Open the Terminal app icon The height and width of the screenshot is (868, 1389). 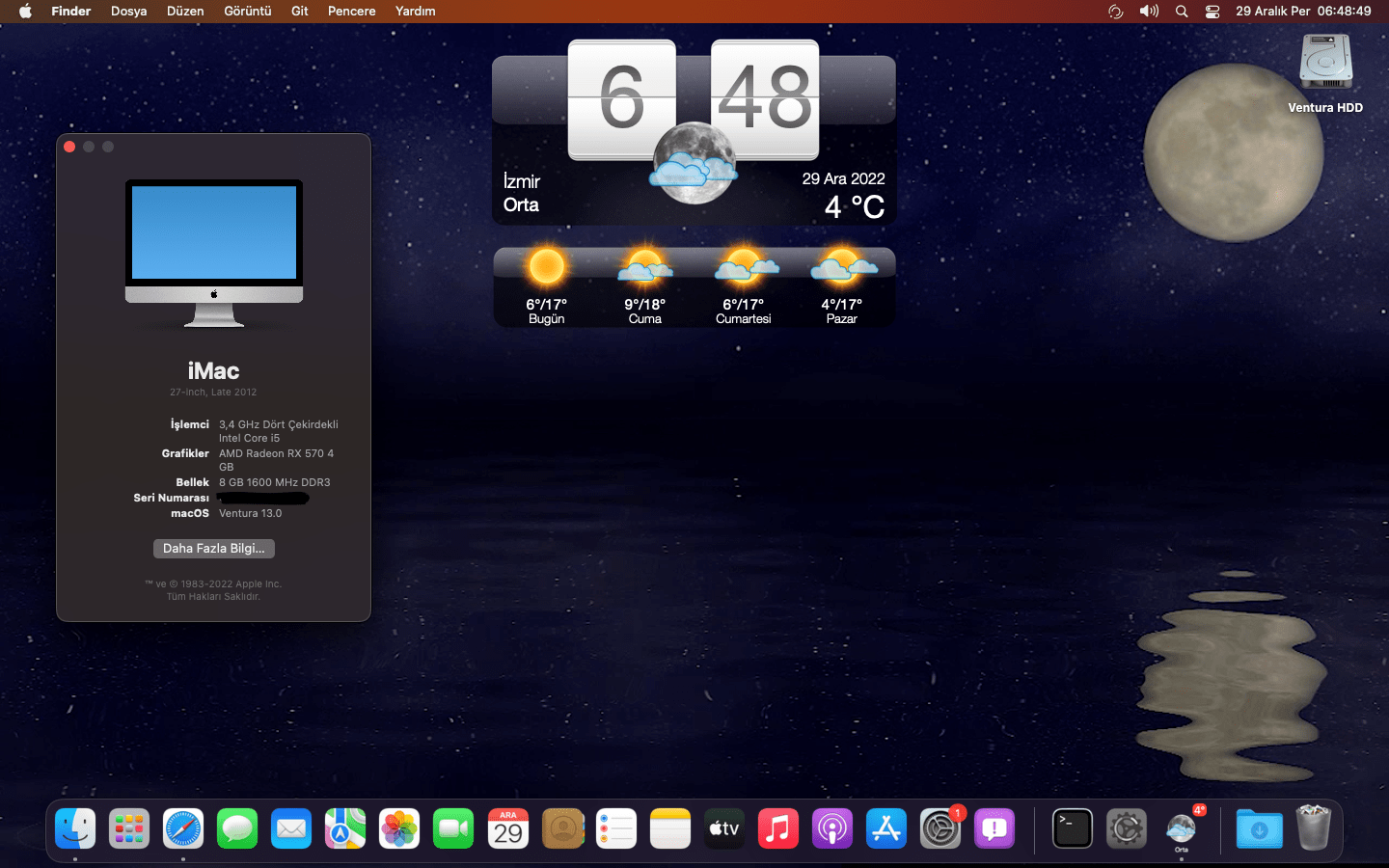tap(1072, 828)
